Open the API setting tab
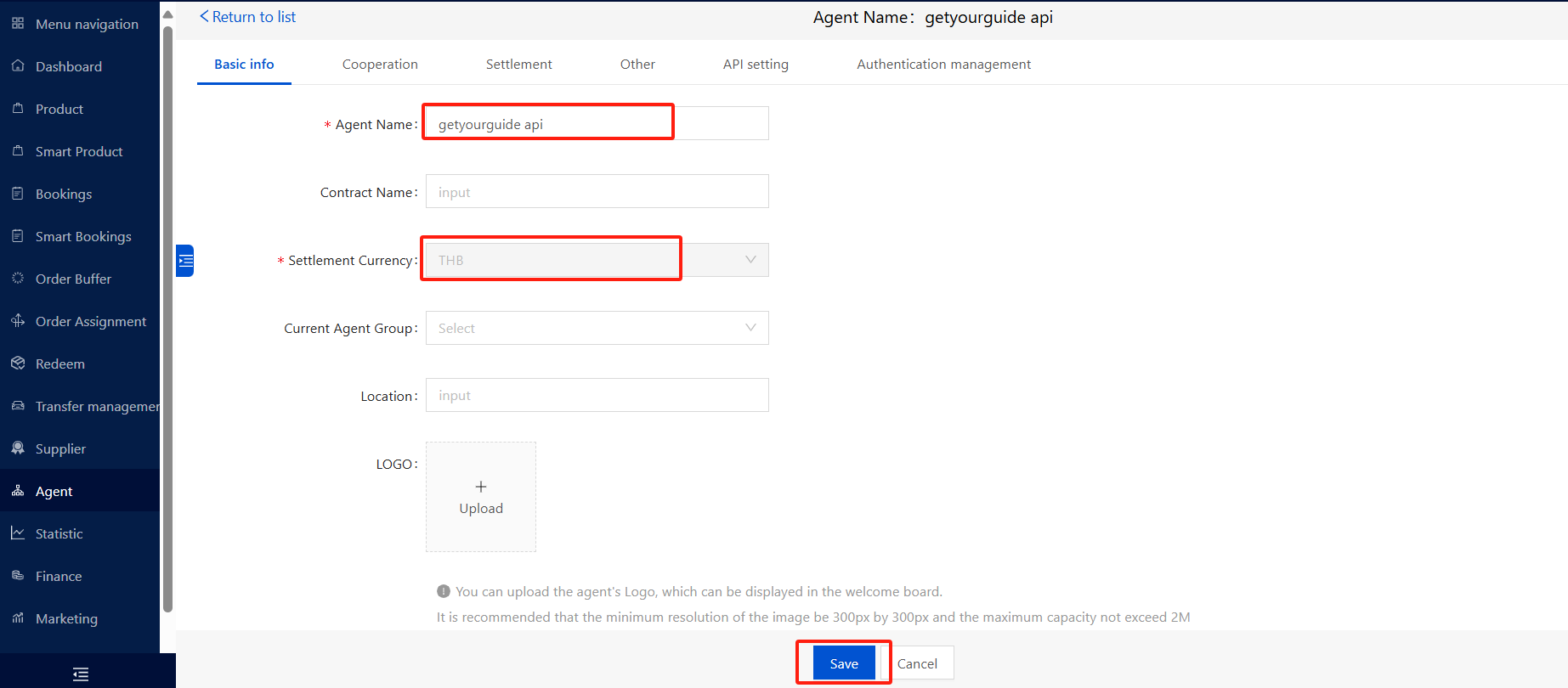 coord(756,65)
